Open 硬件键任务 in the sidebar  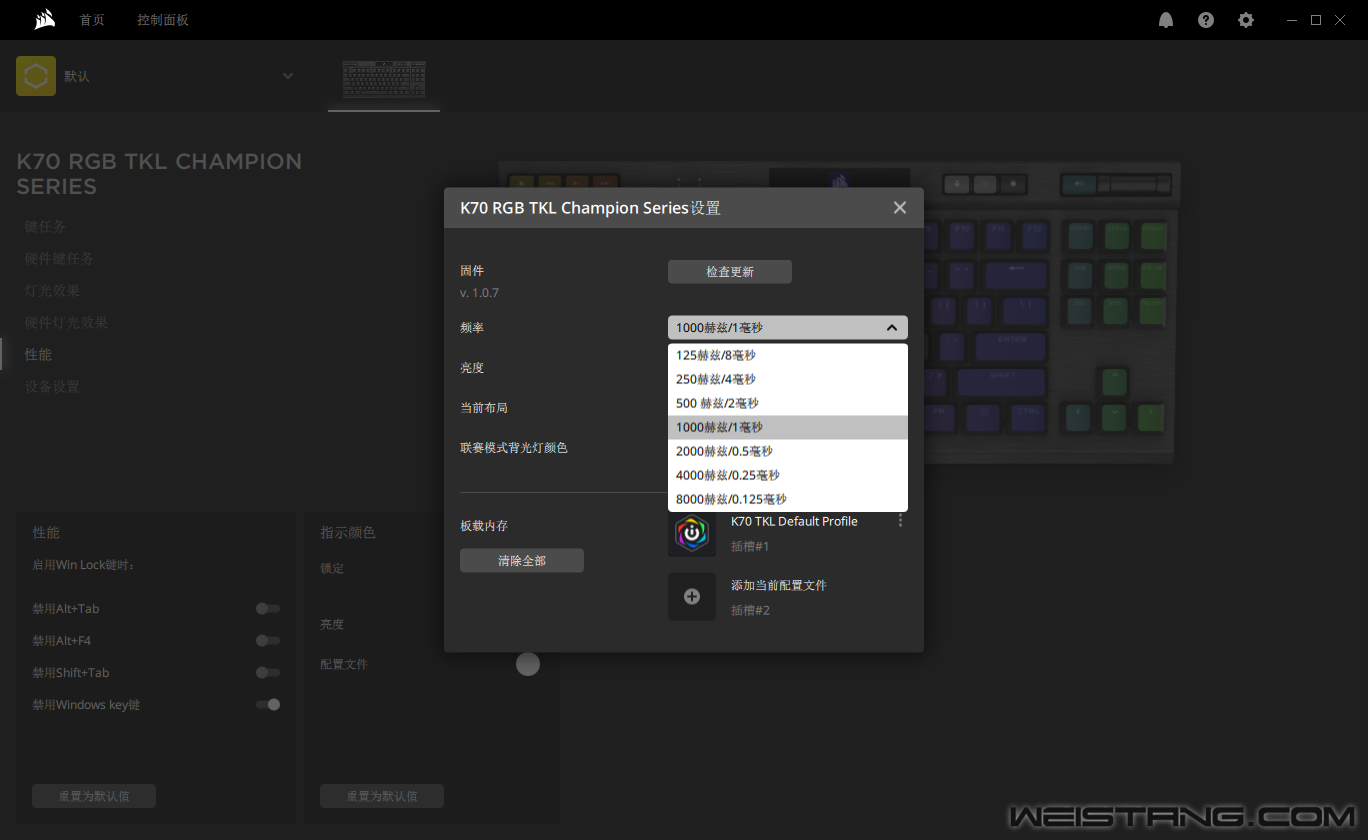59,259
